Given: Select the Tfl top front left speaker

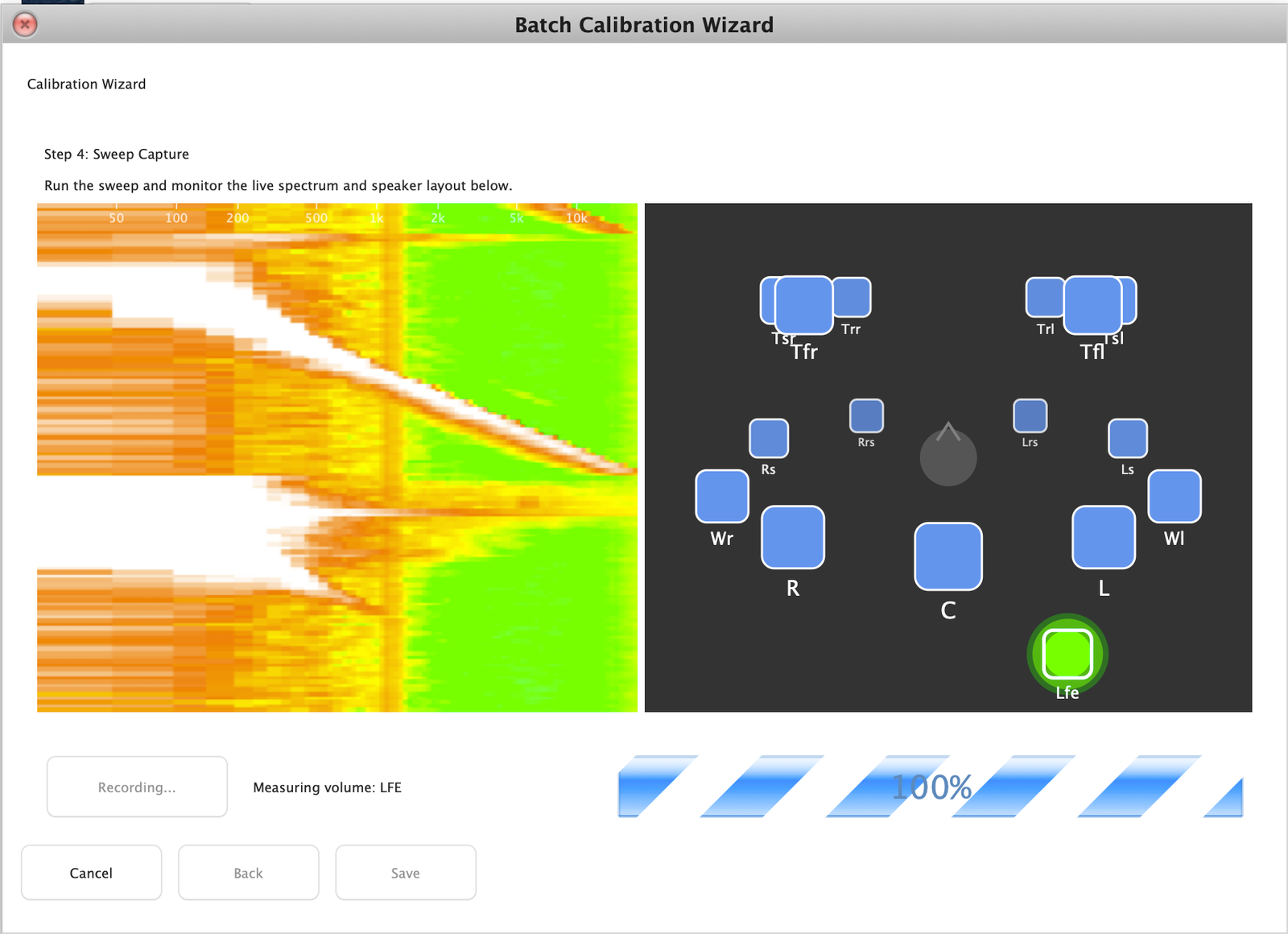Looking at the screenshot, I should click(1092, 305).
